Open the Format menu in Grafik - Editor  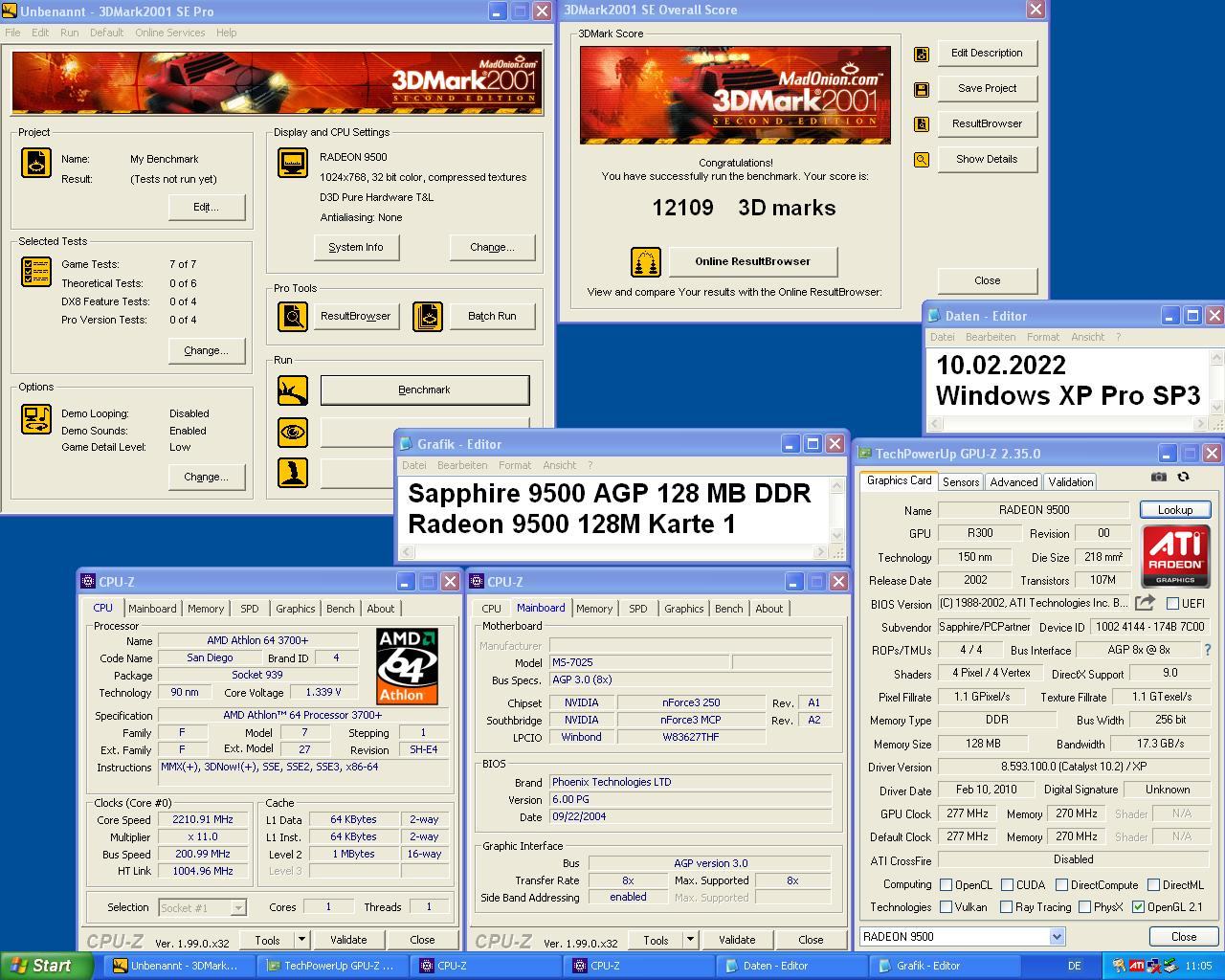click(x=515, y=465)
